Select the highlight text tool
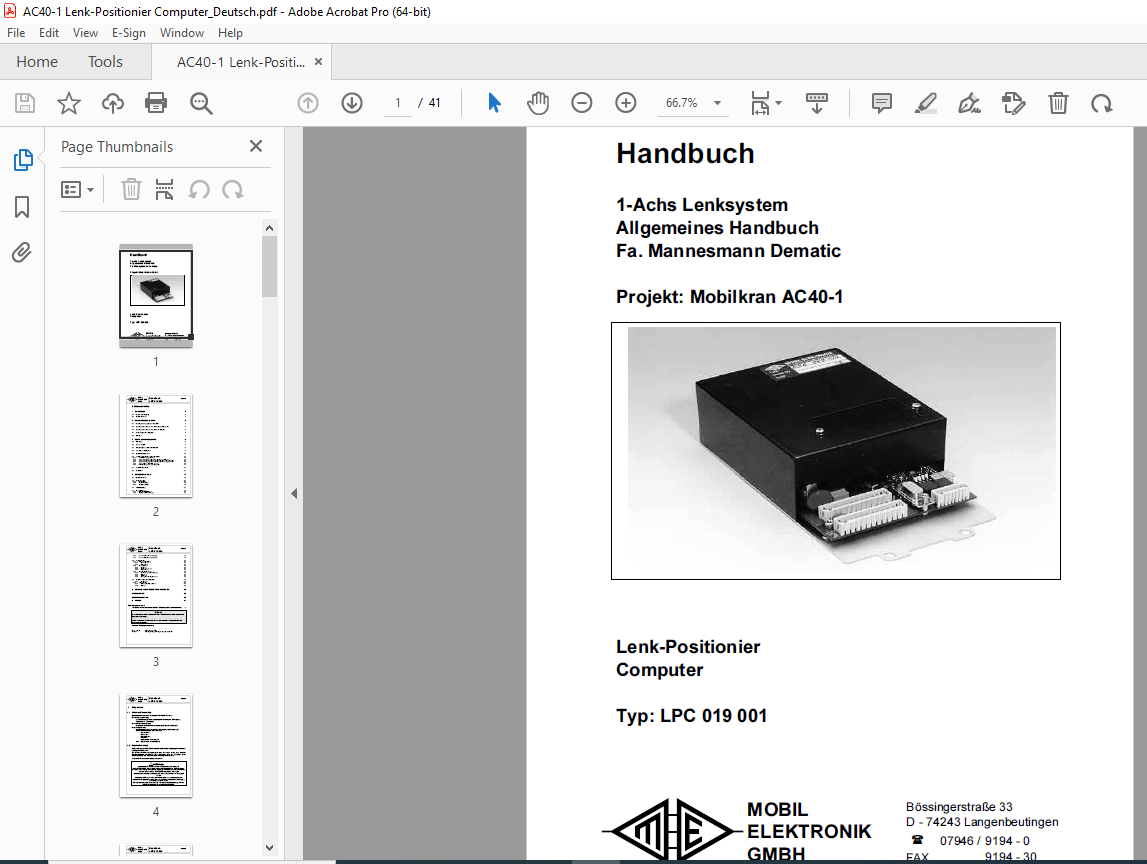 (x=926, y=103)
